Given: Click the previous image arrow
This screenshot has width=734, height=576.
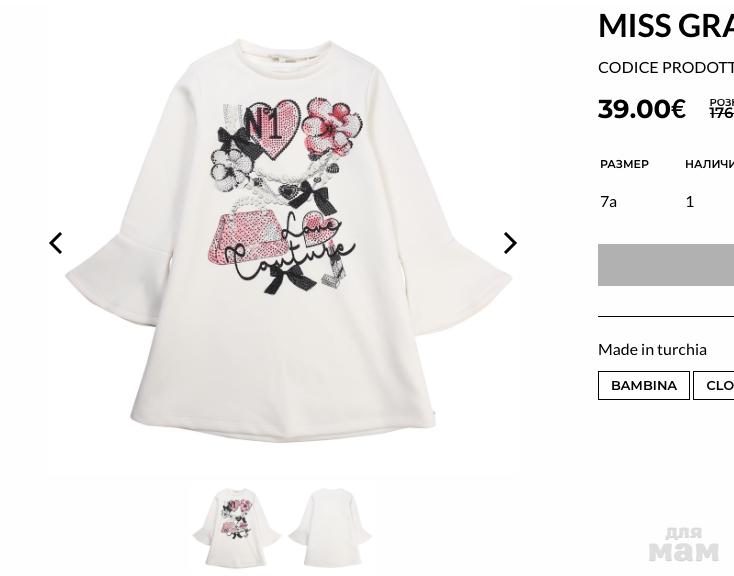Looking at the screenshot, I should pos(56,243).
